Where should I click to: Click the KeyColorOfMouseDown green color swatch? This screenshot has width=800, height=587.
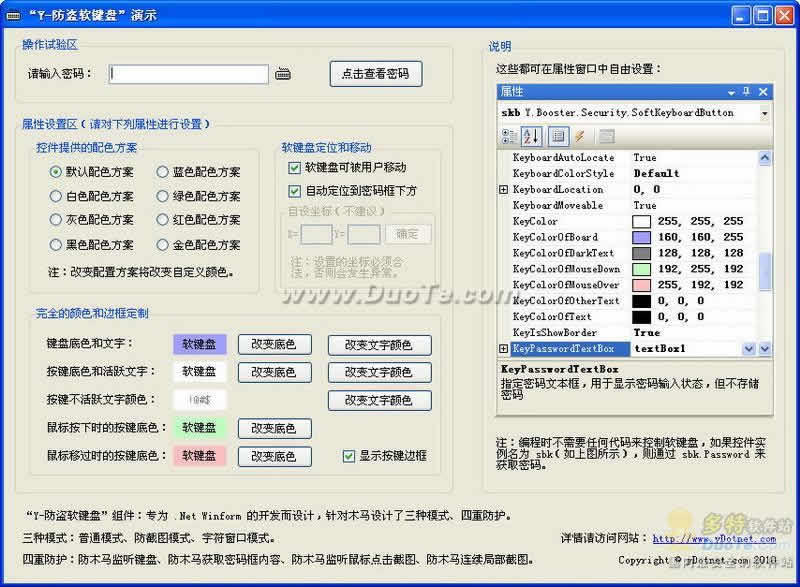coord(641,269)
